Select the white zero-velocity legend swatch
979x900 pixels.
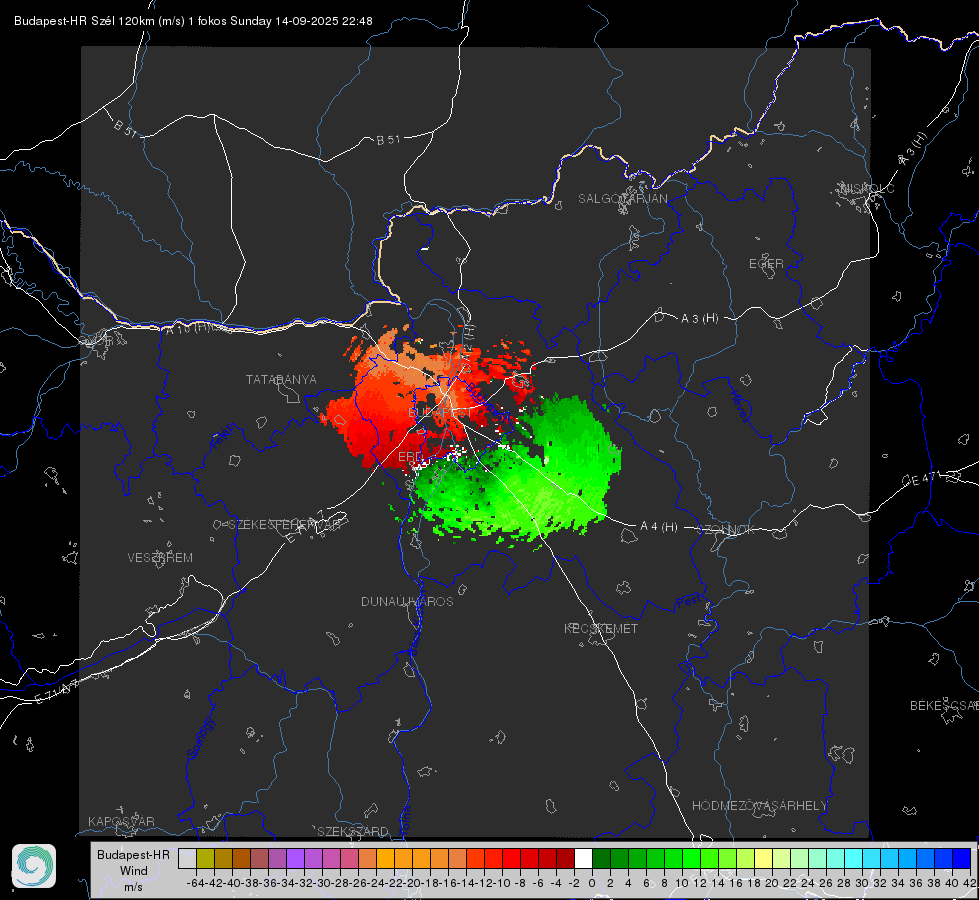point(583,859)
